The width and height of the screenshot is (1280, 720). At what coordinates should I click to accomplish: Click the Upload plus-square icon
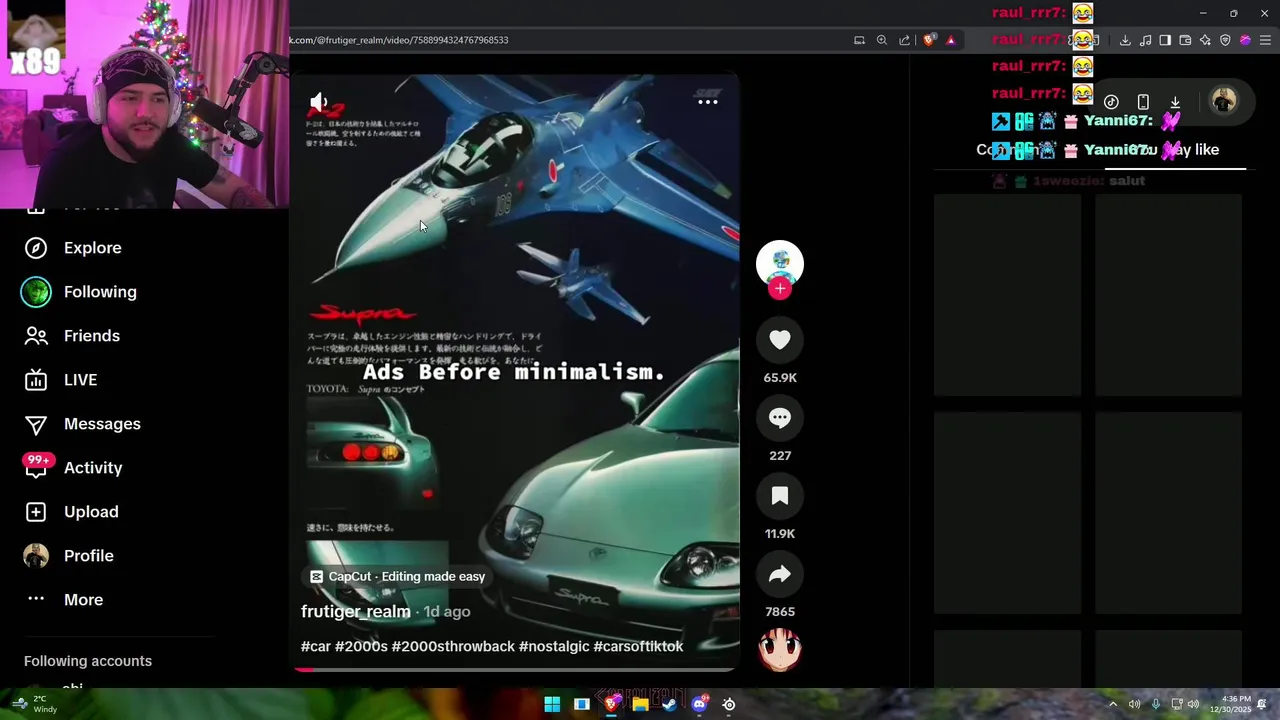[x=36, y=512]
